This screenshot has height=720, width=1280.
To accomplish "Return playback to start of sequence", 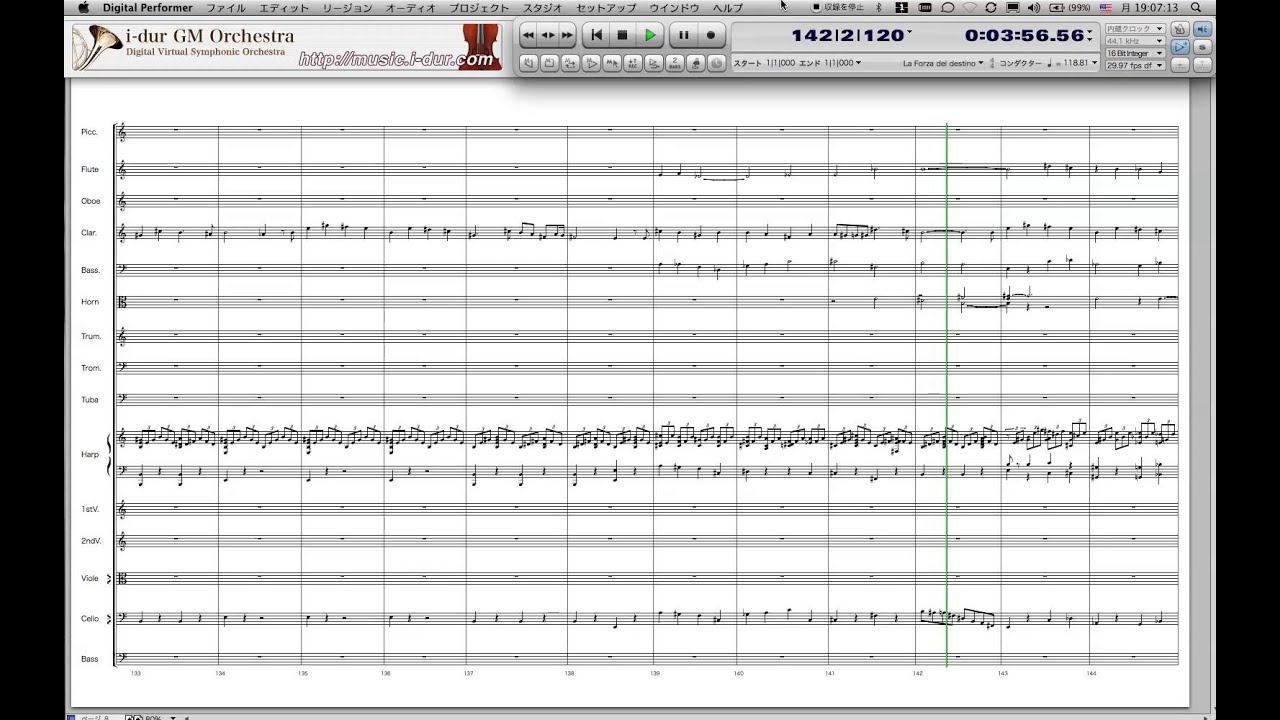I will 597,35.
